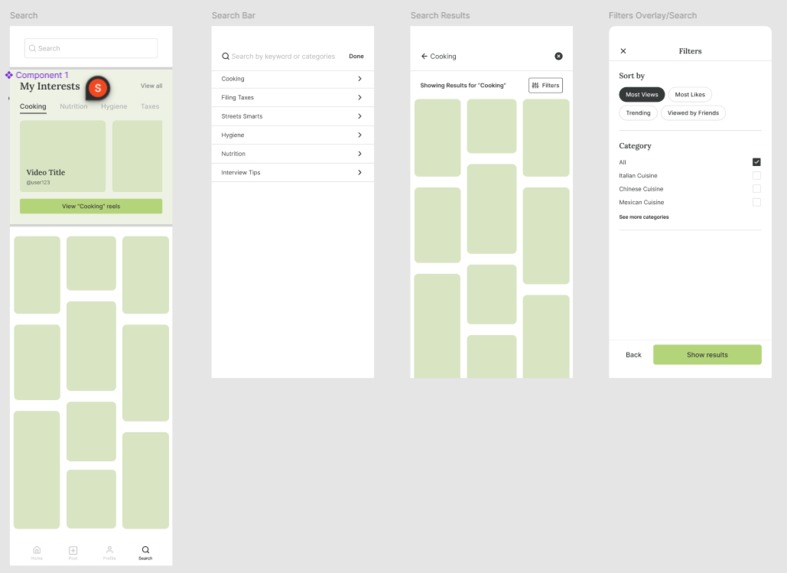Screen dimensions: 787x573
Task: Click the Interview Tips list text
Action: (x=241, y=172)
